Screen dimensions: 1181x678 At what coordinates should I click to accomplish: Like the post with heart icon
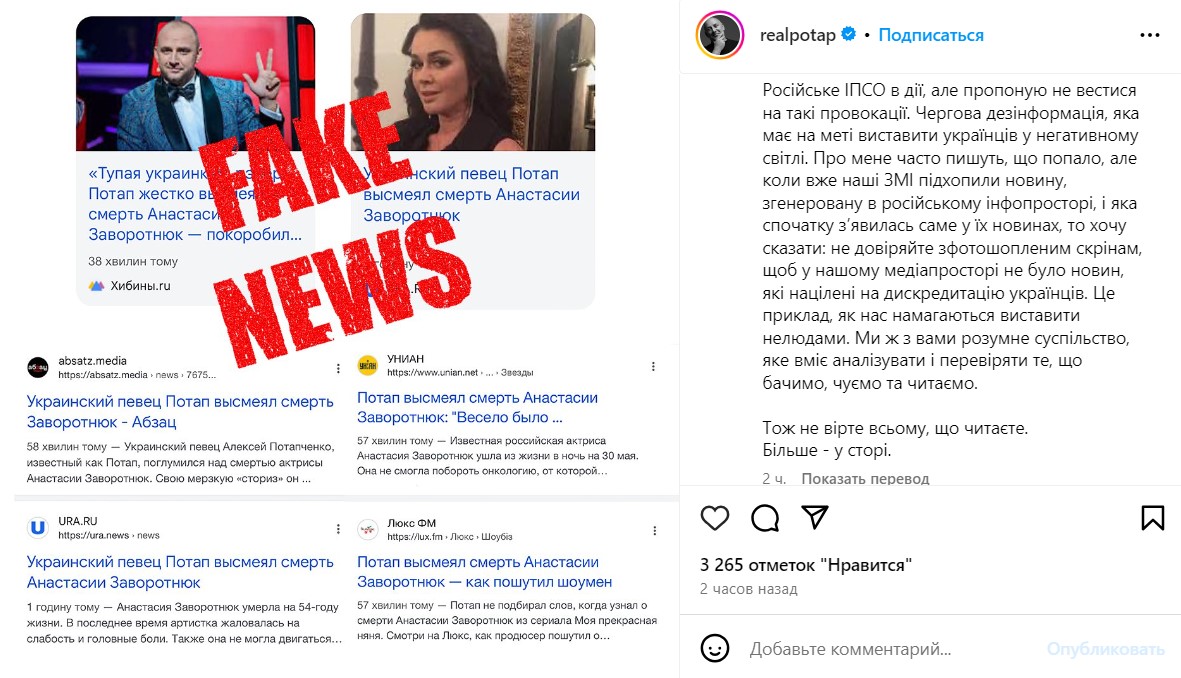point(715,518)
